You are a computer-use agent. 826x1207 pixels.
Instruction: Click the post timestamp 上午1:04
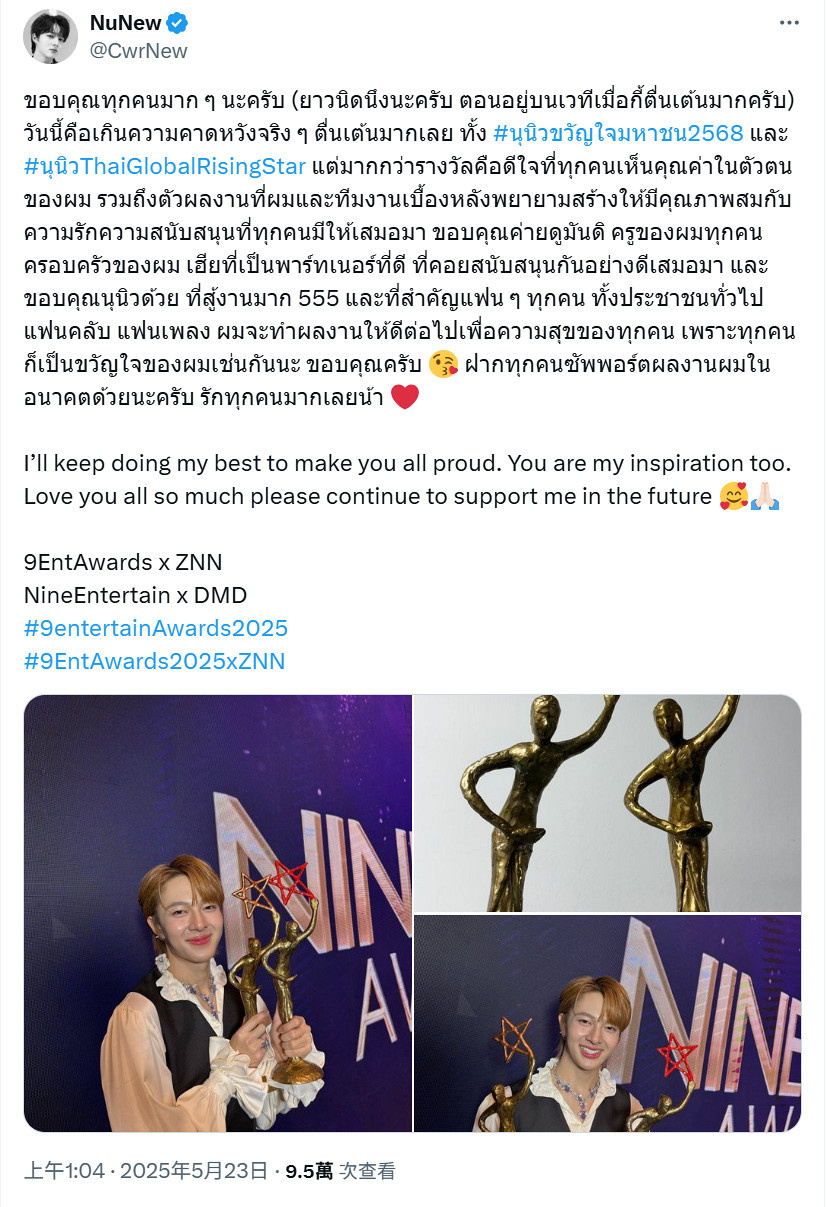[62, 1171]
